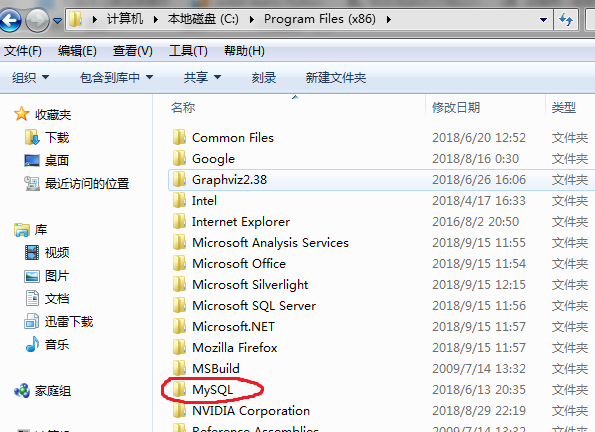Image resolution: width=595 pixels, height=432 pixels.
Task: Click the Burn (刻录) button
Action: pyautogui.click(x=264, y=77)
